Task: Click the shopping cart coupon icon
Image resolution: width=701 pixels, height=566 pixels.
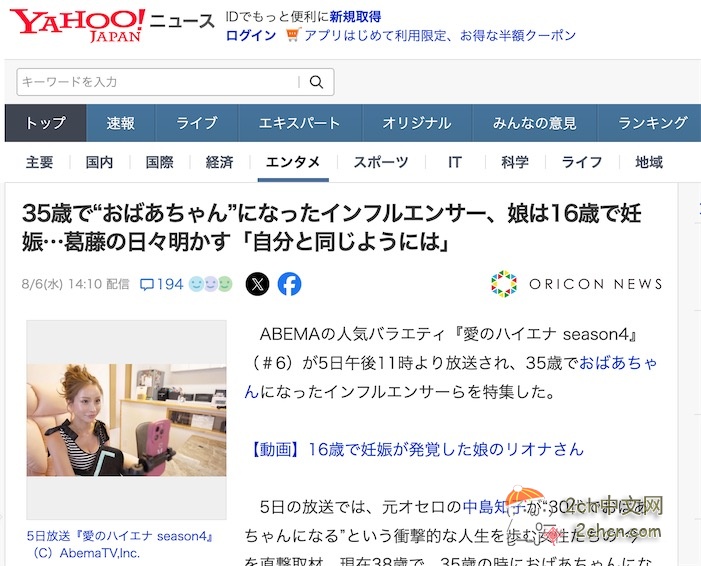Action: (x=293, y=35)
